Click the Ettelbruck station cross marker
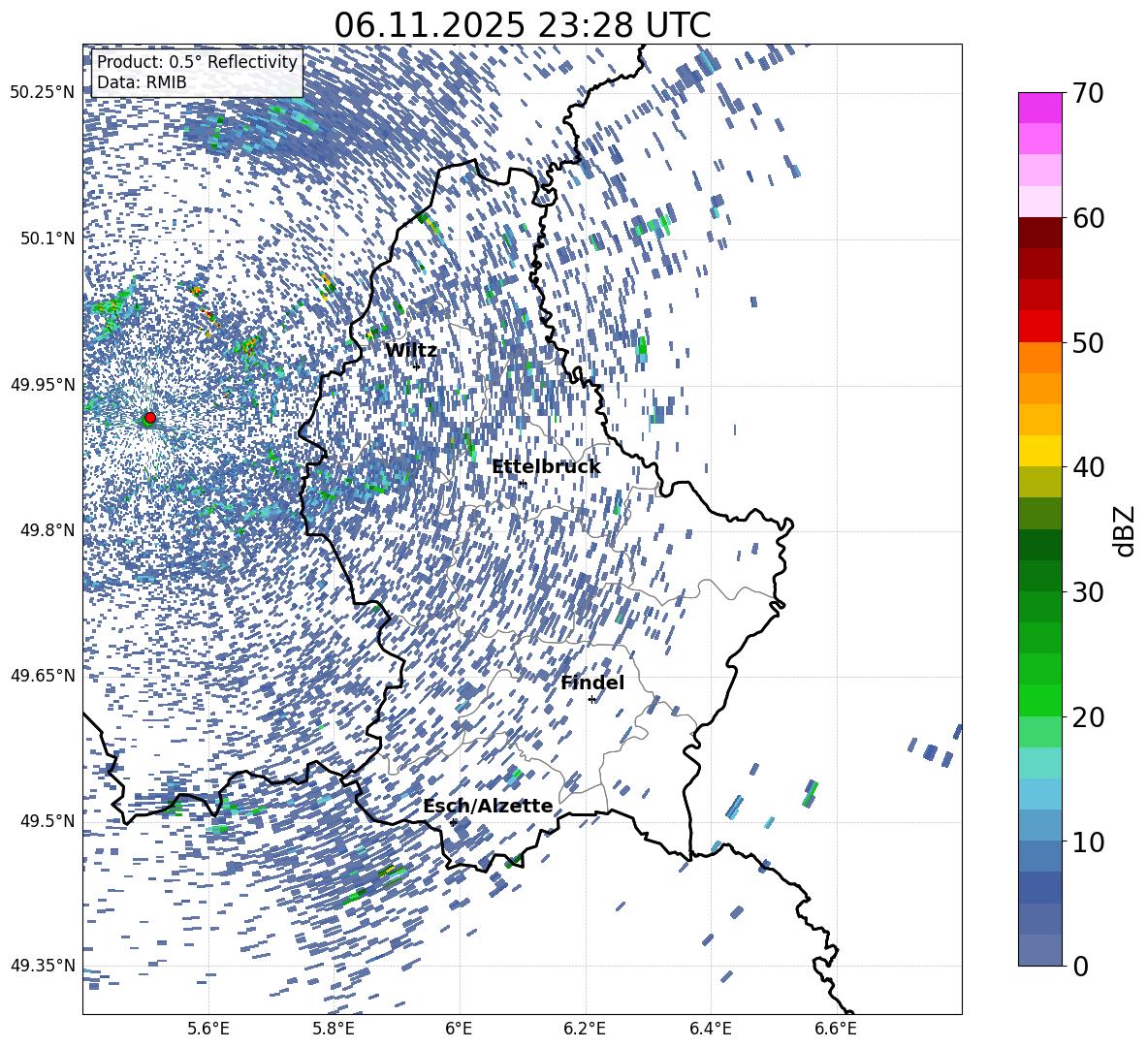 click(522, 483)
